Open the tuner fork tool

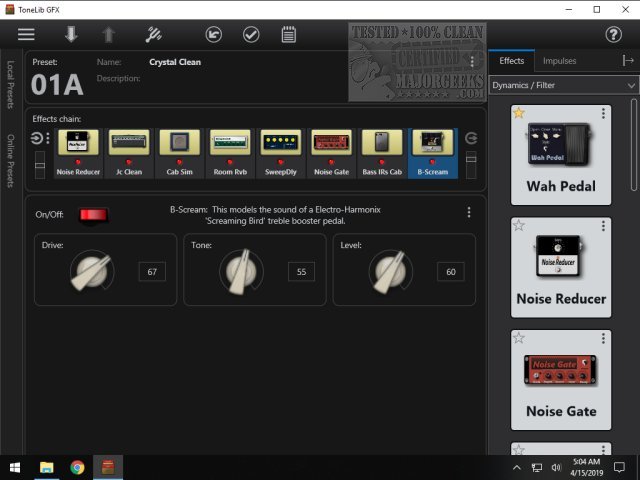(x=153, y=34)
